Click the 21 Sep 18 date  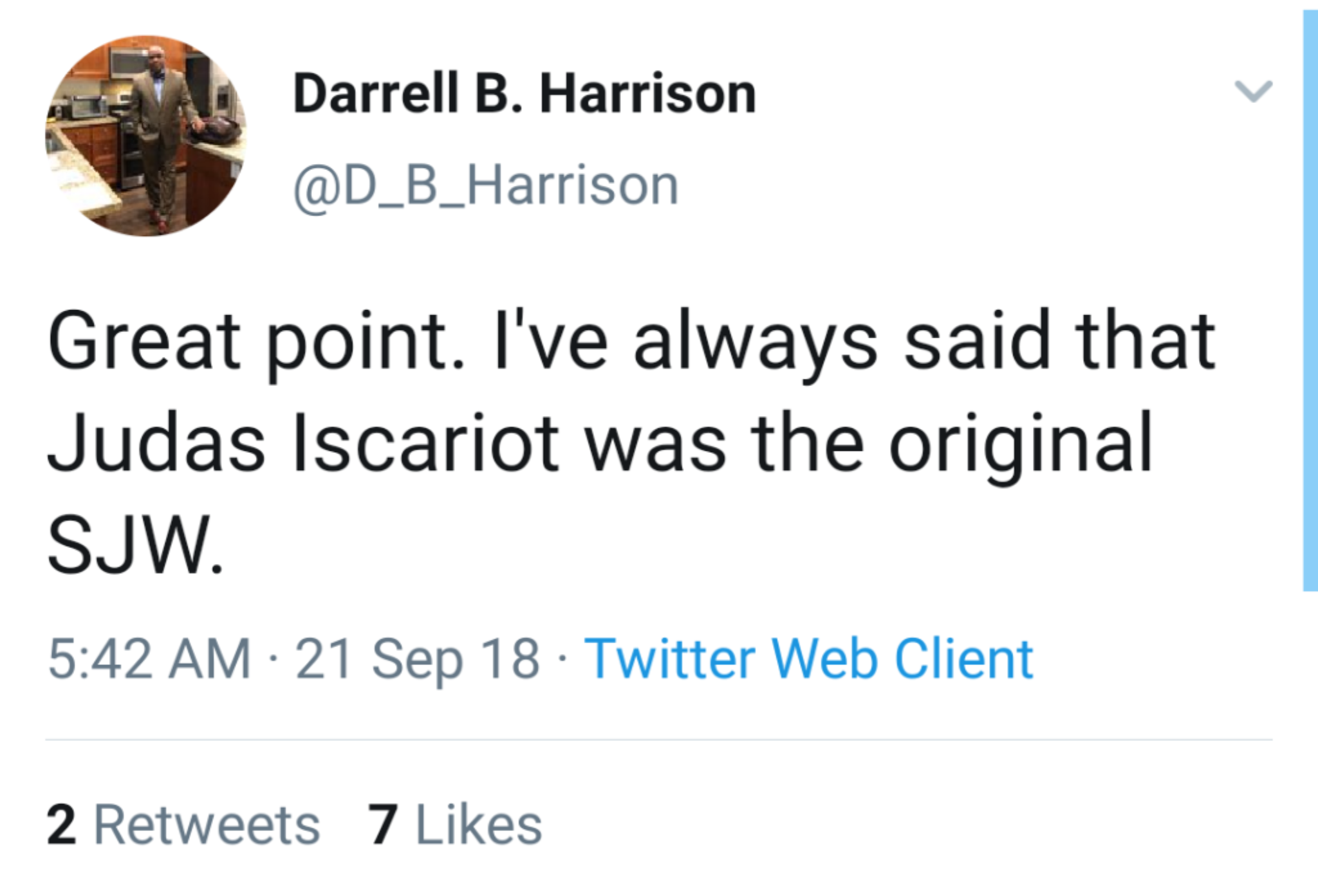tap(417, 659)
